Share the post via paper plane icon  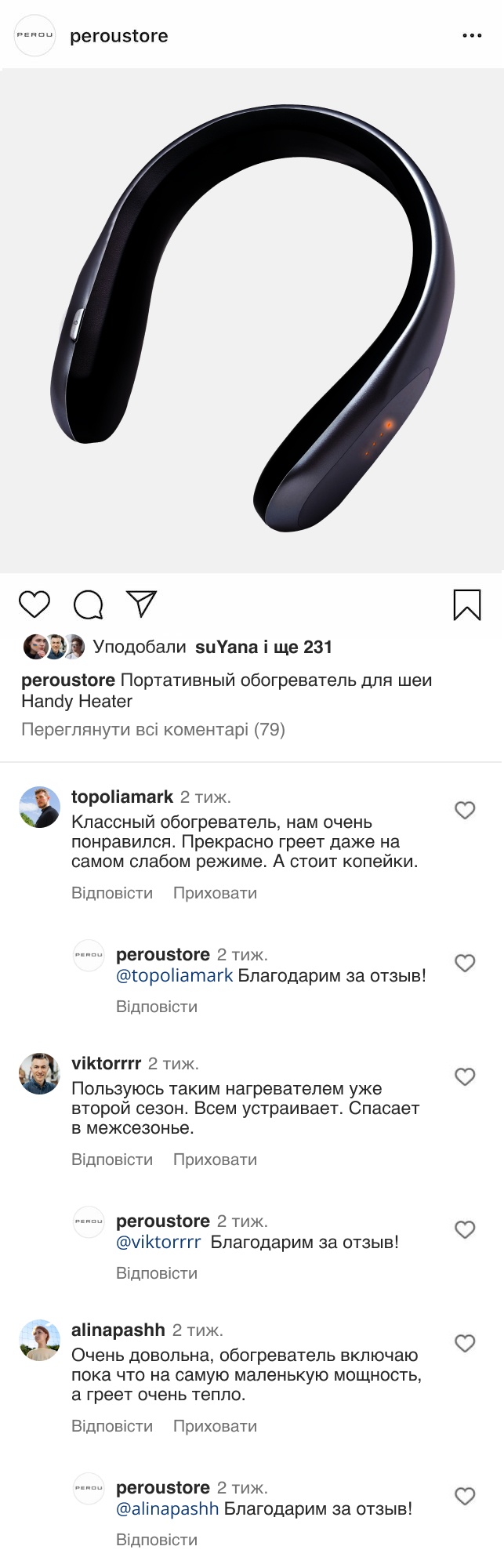pyautogui.click(x=142, y=604)
